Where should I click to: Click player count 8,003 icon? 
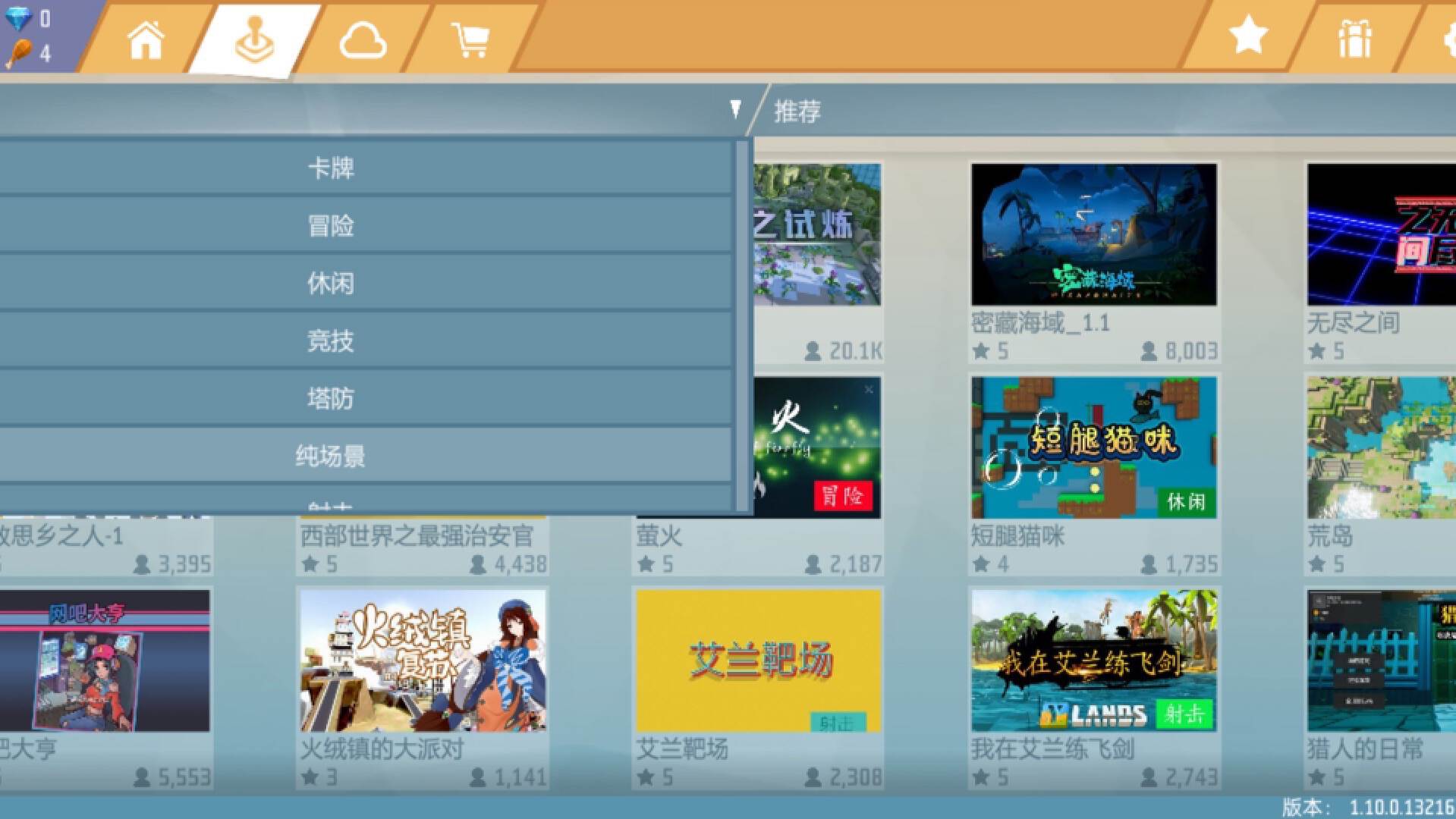[1149, 351]
